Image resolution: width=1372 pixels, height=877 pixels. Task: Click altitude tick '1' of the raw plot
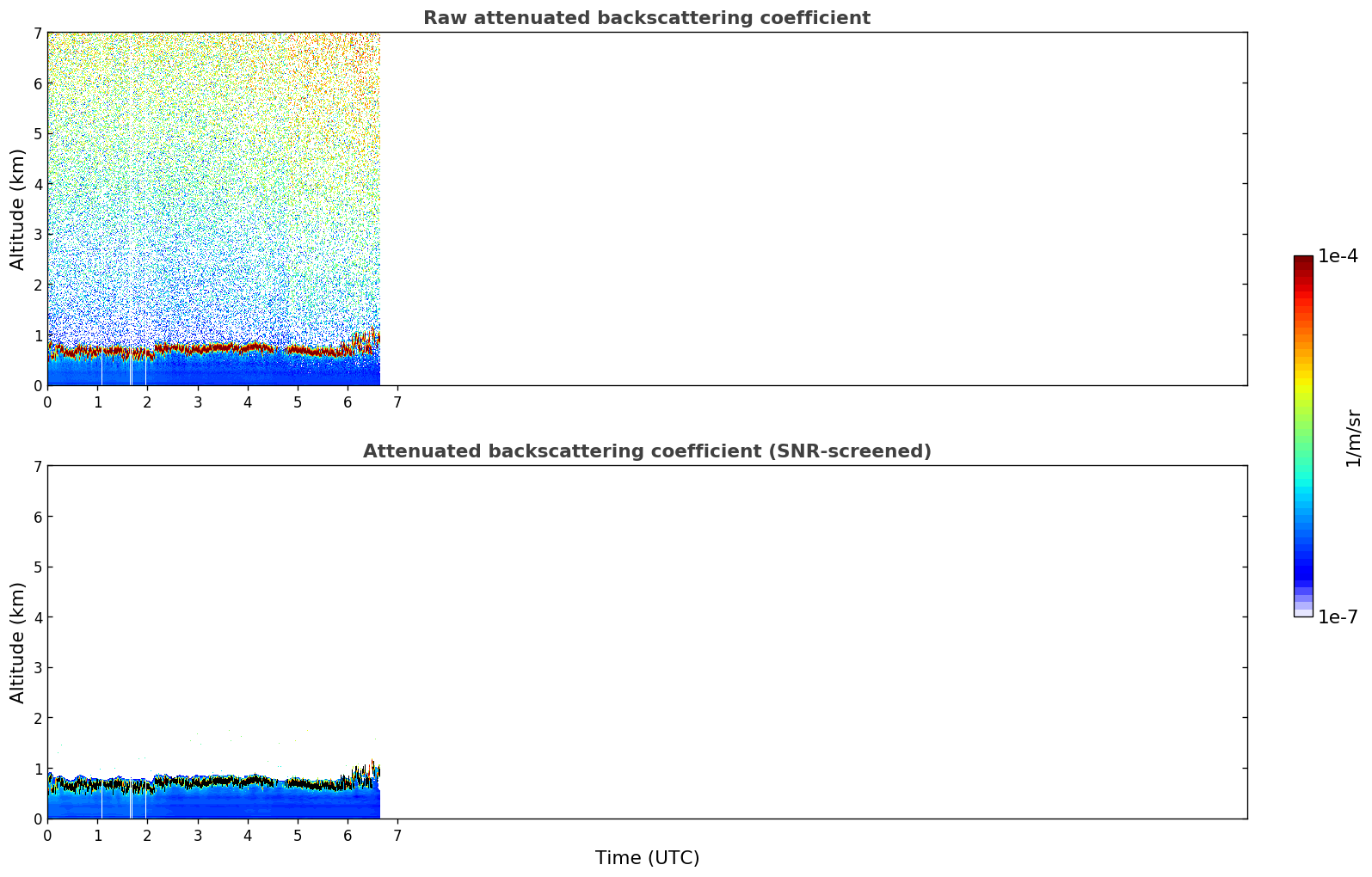[x=37, y=335]
